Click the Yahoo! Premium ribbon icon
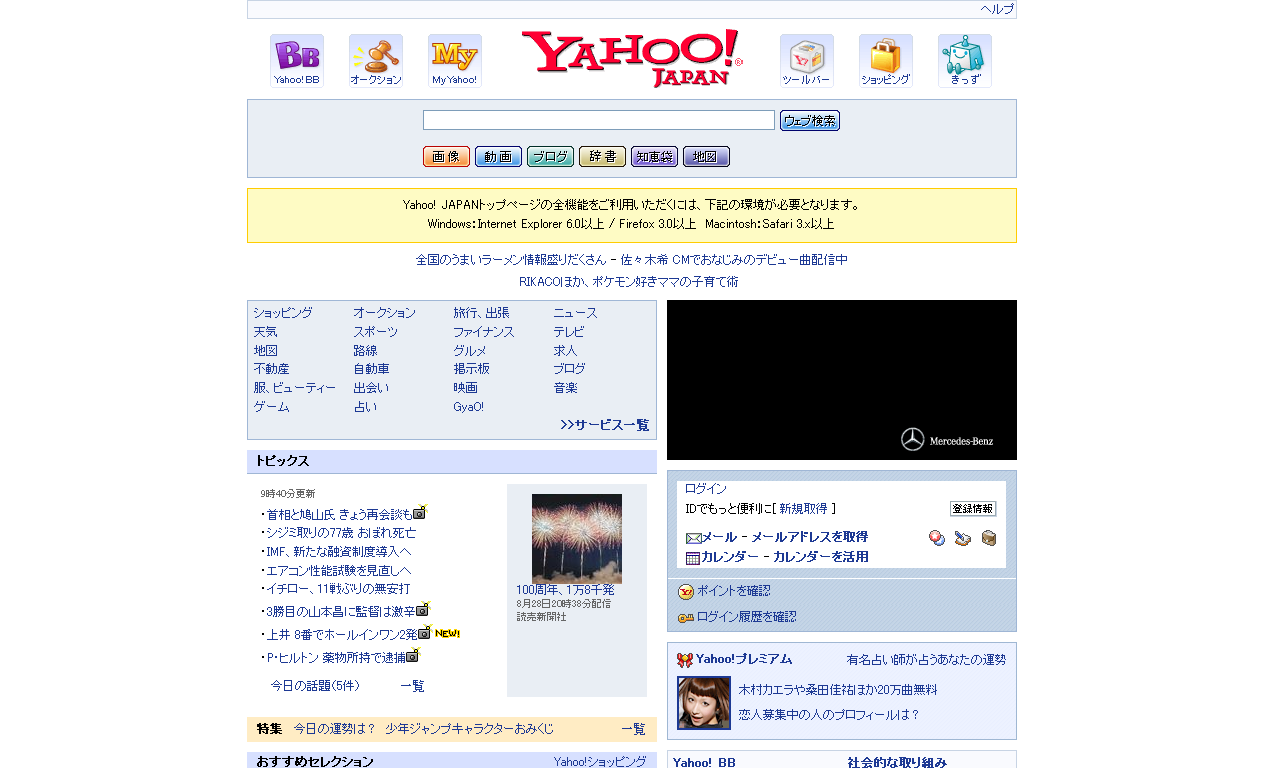The width and height of the screenshot is (1280, 768). pyautogui.click(x=685, y=660)
